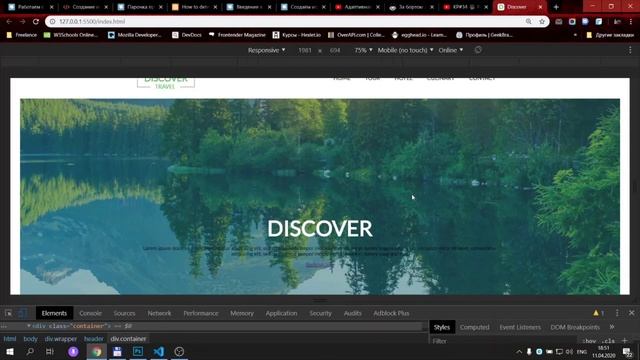Open the Frontender Magazine bookmark
Image resolution: width=640 pixels, height=360 pixels.
point(237,35)
